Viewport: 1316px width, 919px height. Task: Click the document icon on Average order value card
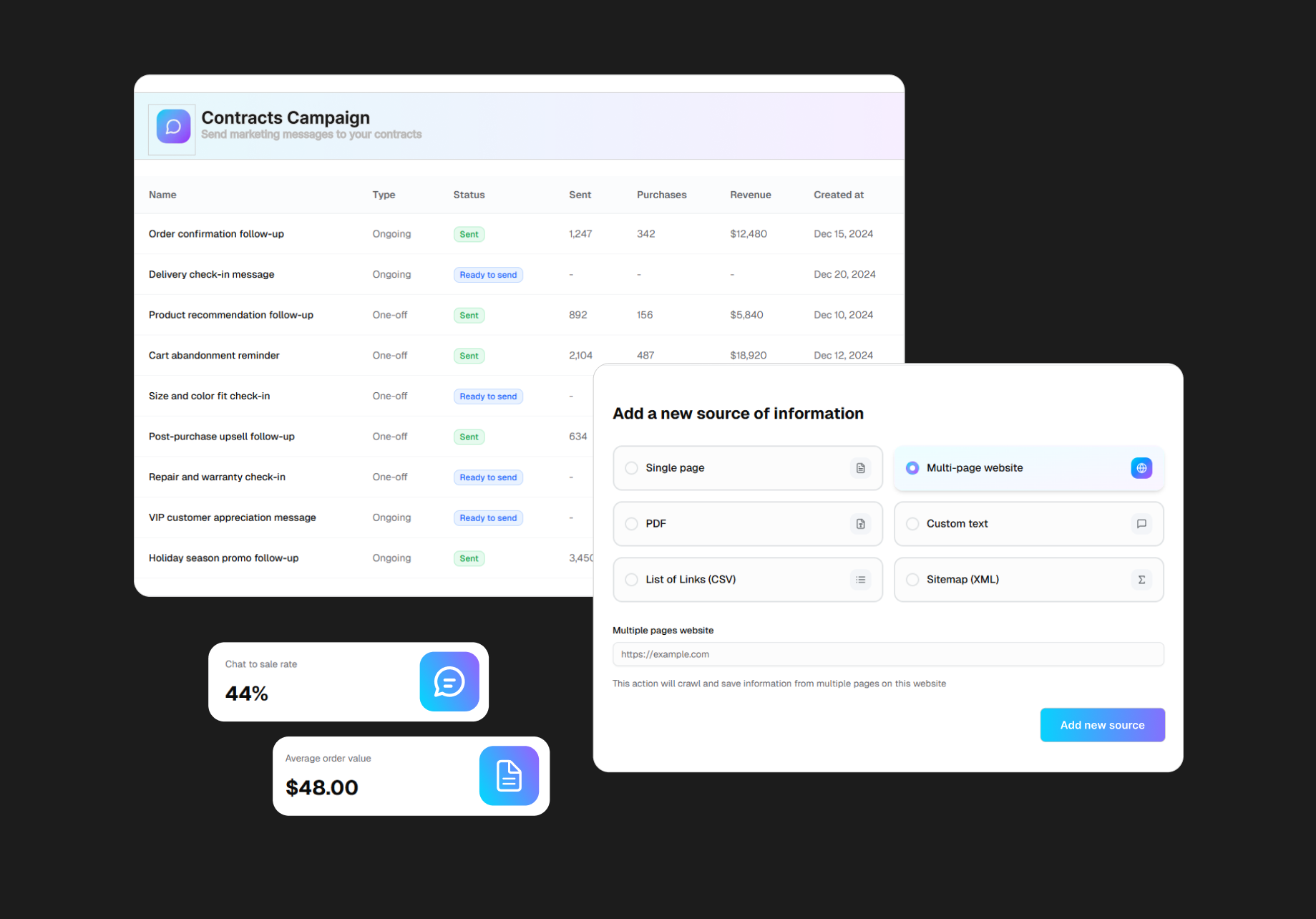(509, 775)
